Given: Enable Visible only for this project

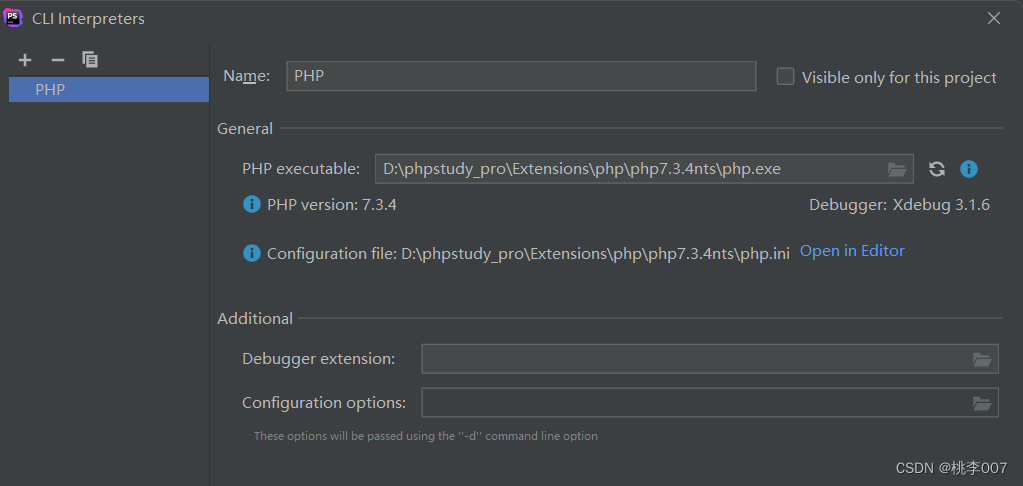Looking at the screenshot, I should (x=786, y=77).
